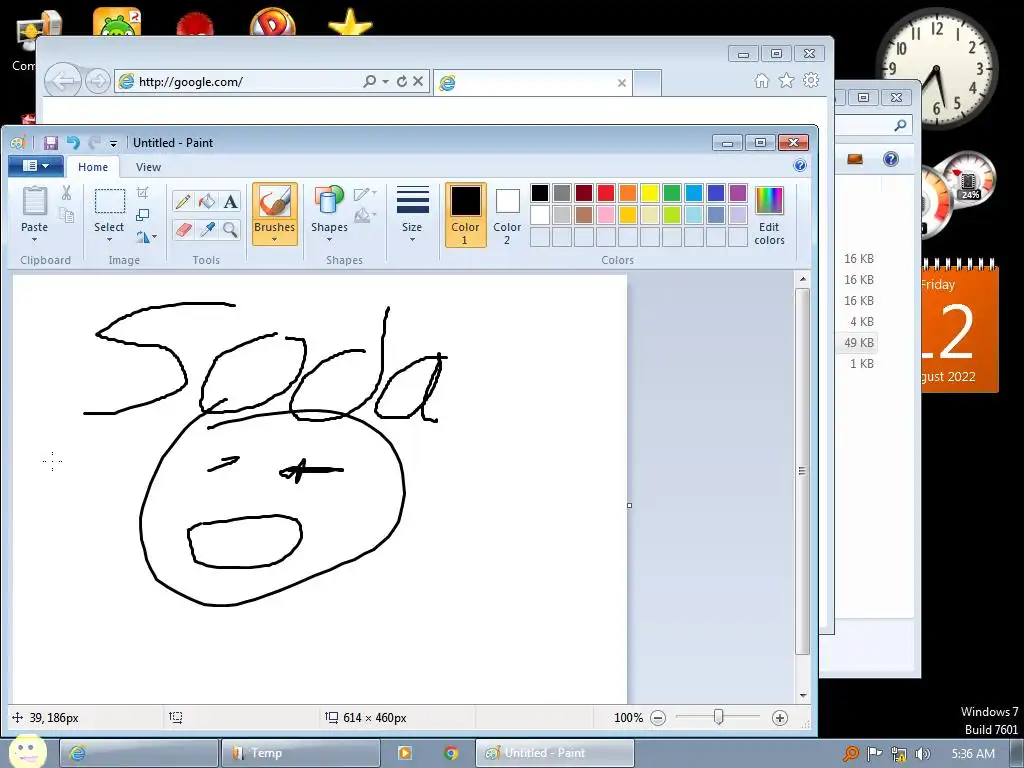The image size is (1024, 768).
Task: Select the Pencil tool in Paint
Action: pos(184,201)
